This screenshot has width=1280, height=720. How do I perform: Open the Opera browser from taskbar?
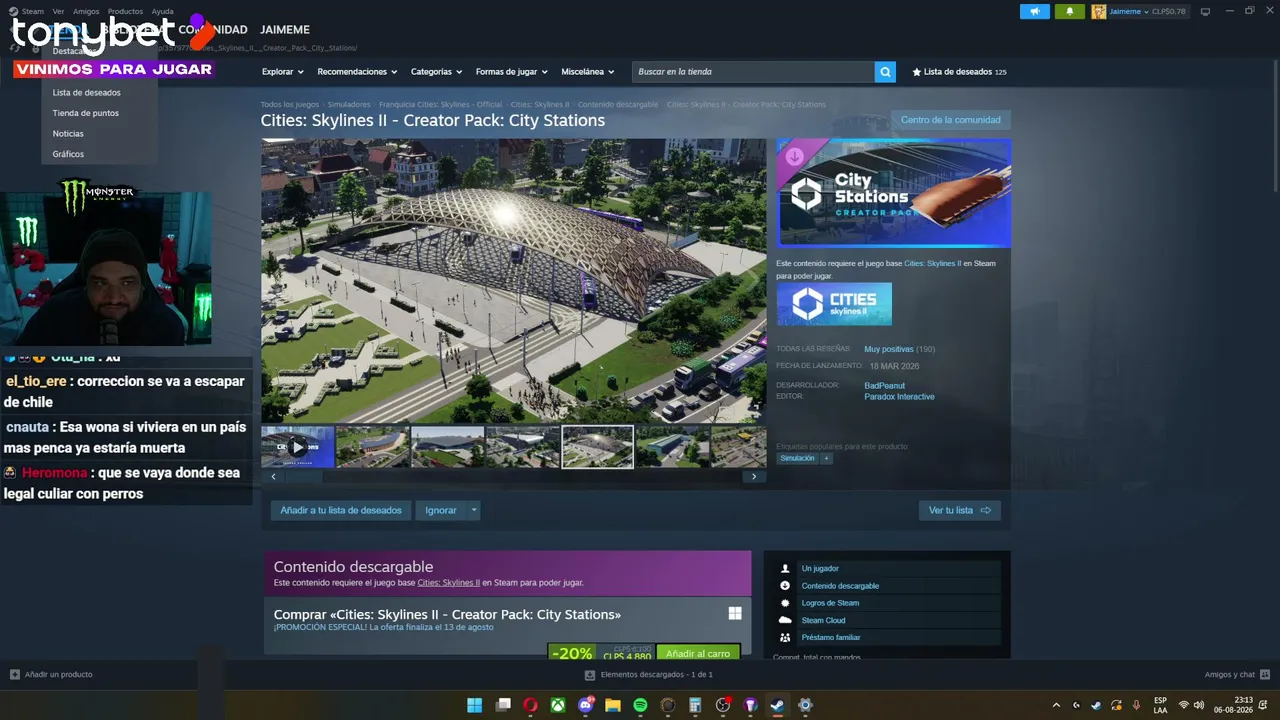point(530,705)
